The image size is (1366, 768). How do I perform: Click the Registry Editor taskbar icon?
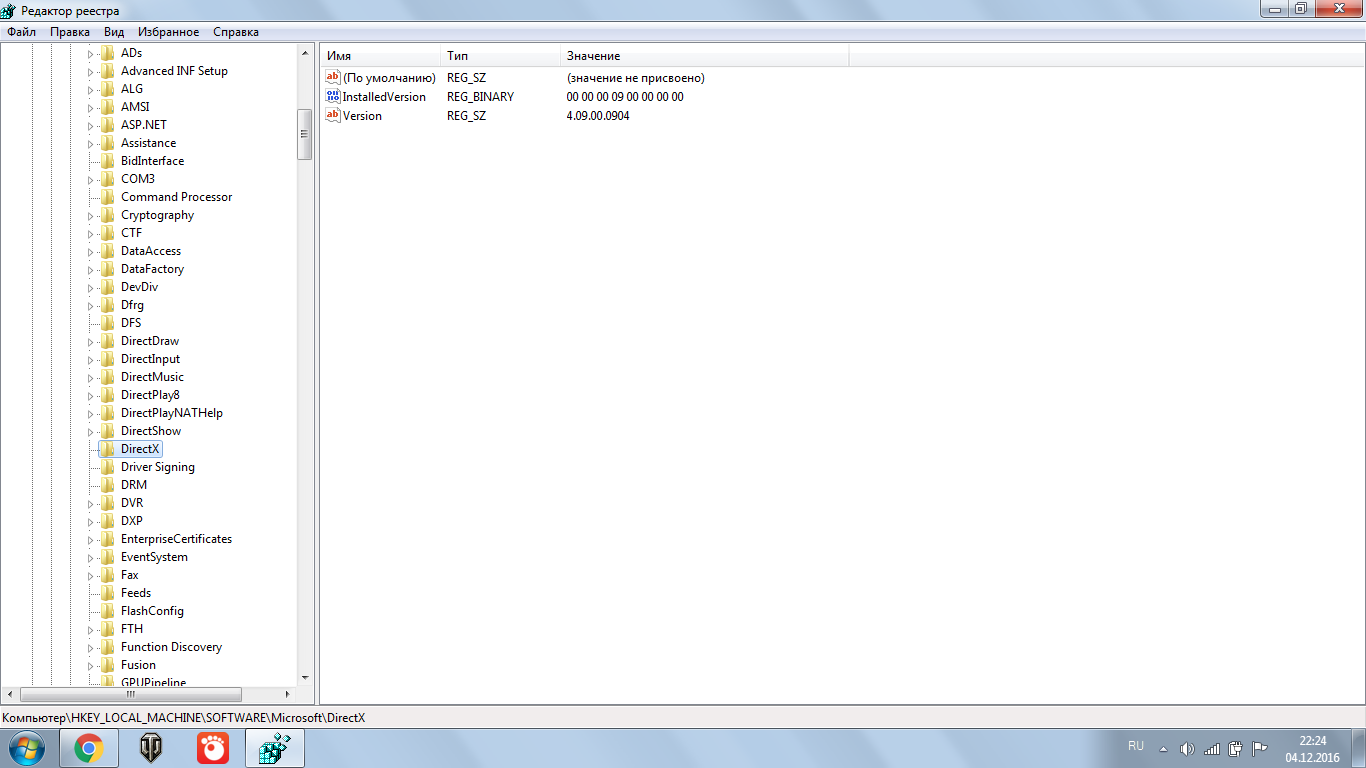[x=274, y=748]
